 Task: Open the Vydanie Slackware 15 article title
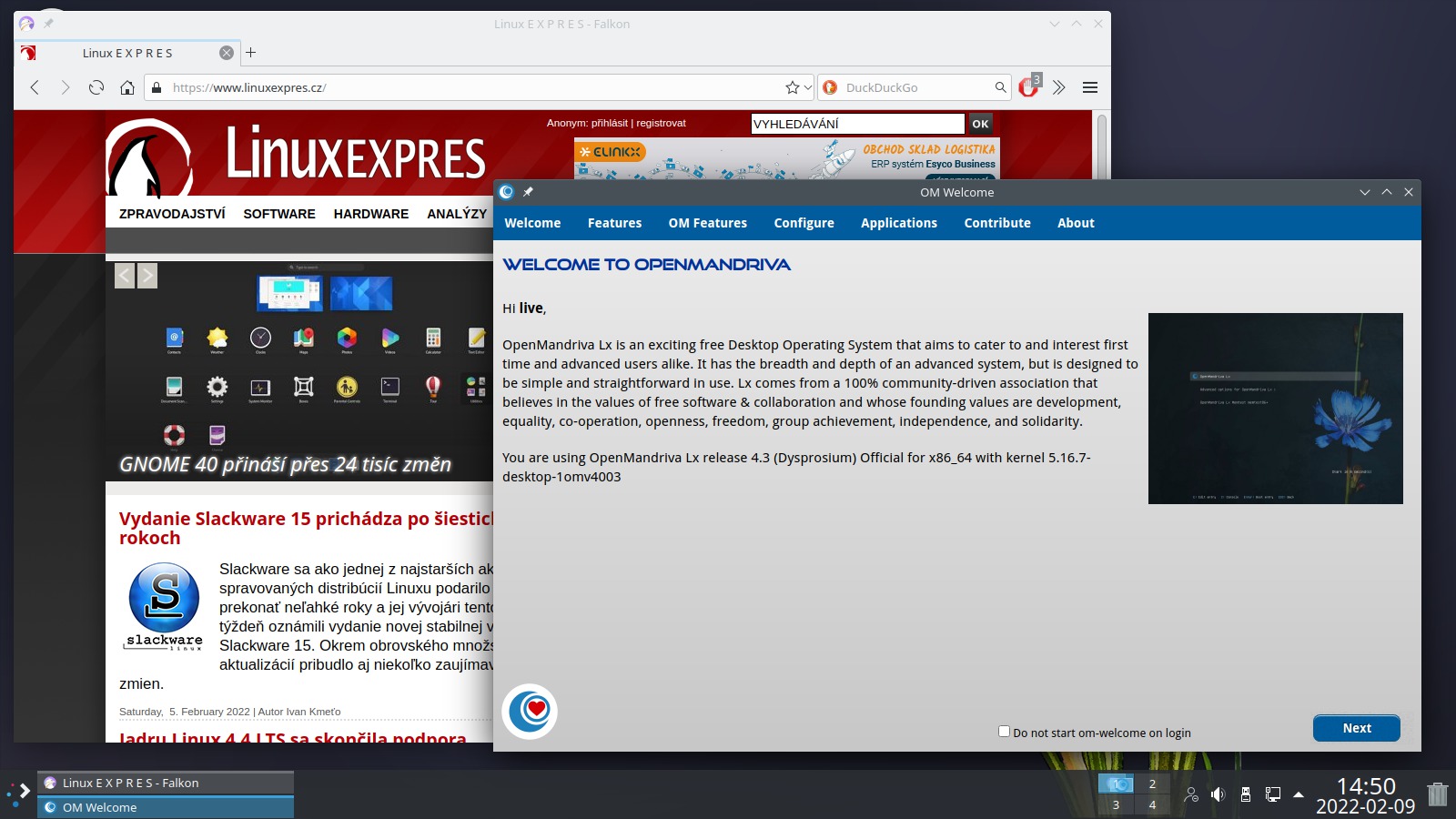pyautogui.click(x=306, y=528)
